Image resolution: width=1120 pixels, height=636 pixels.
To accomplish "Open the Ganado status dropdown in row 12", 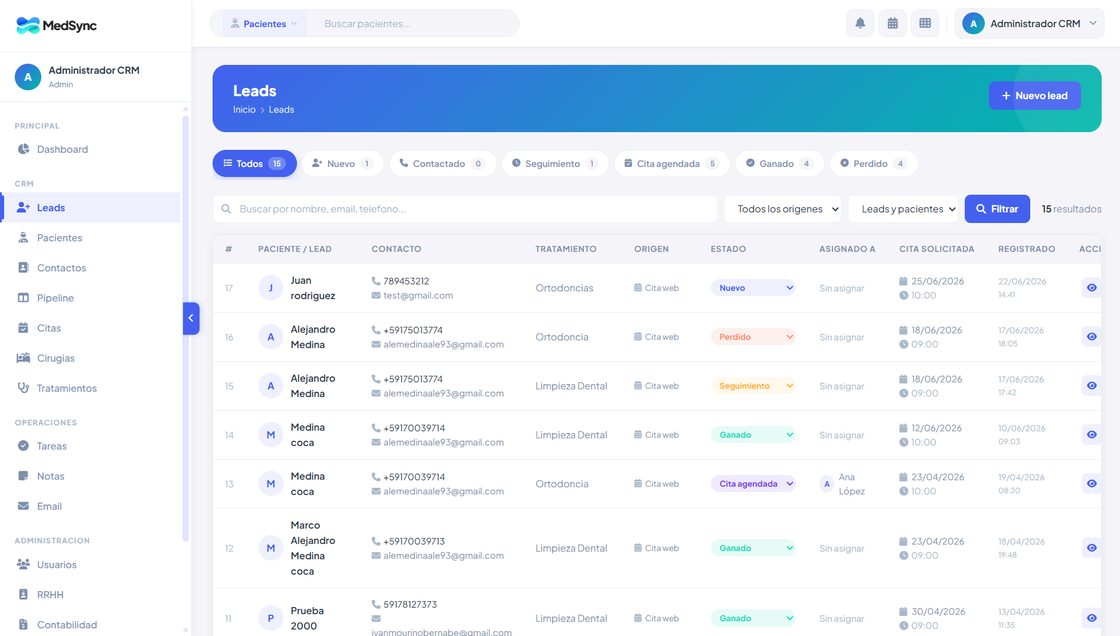I will (753, 548).
